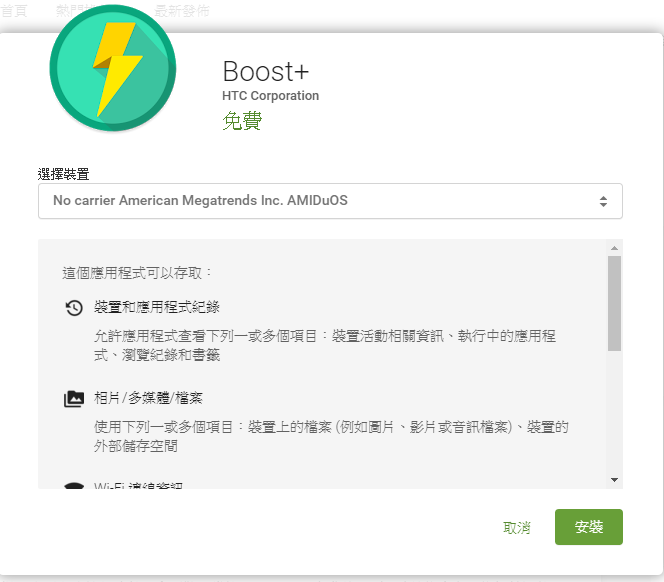This screenshot has height=582, width=664.
Task: Click the 首頁 tab in background page
Action: click(14, 11)
